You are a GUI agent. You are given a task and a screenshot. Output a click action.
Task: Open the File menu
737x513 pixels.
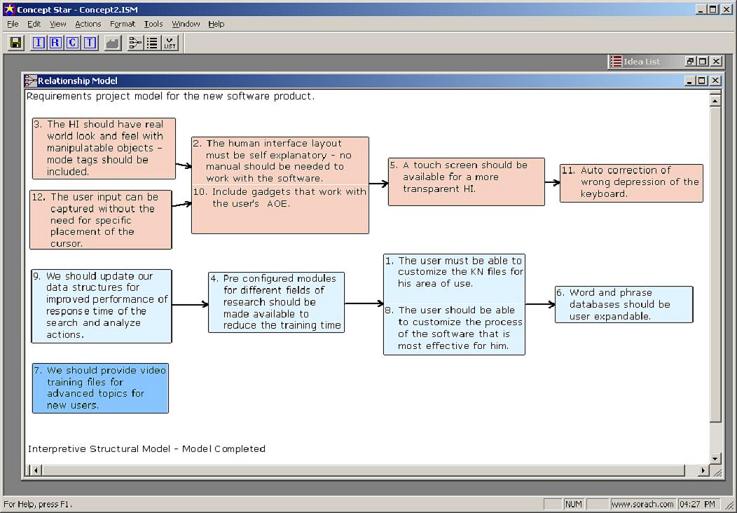tap(13, 24)
